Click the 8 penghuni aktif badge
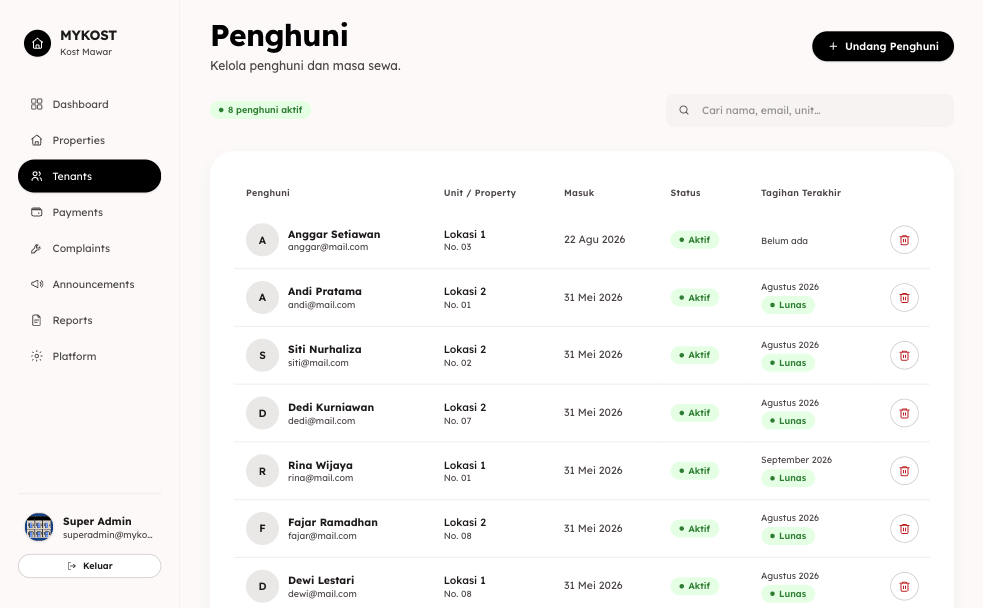Viewport: 983px width, 608px height. (x=260, y=110)
